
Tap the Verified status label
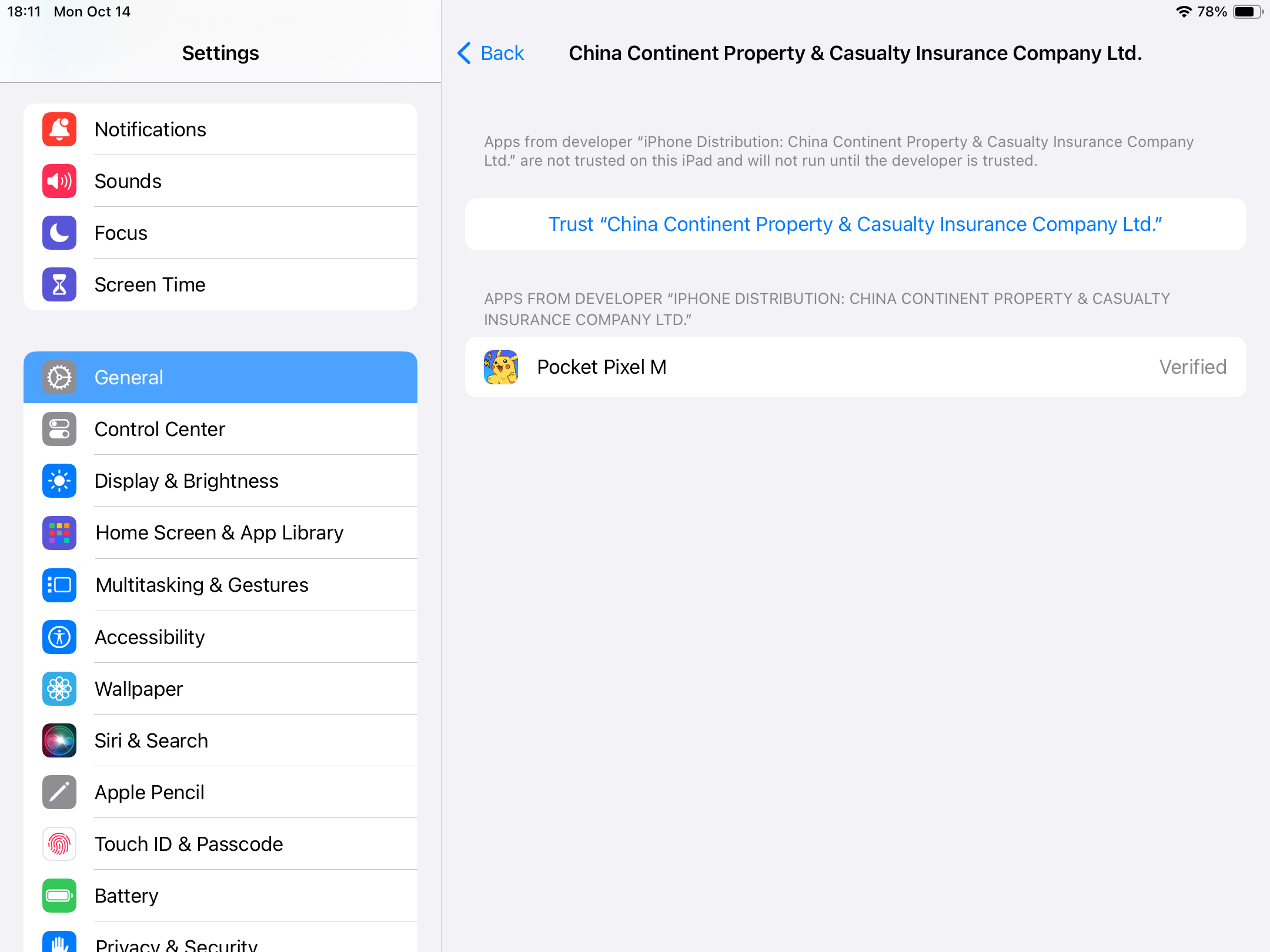pyautogui.click(x=1193, y=367)
